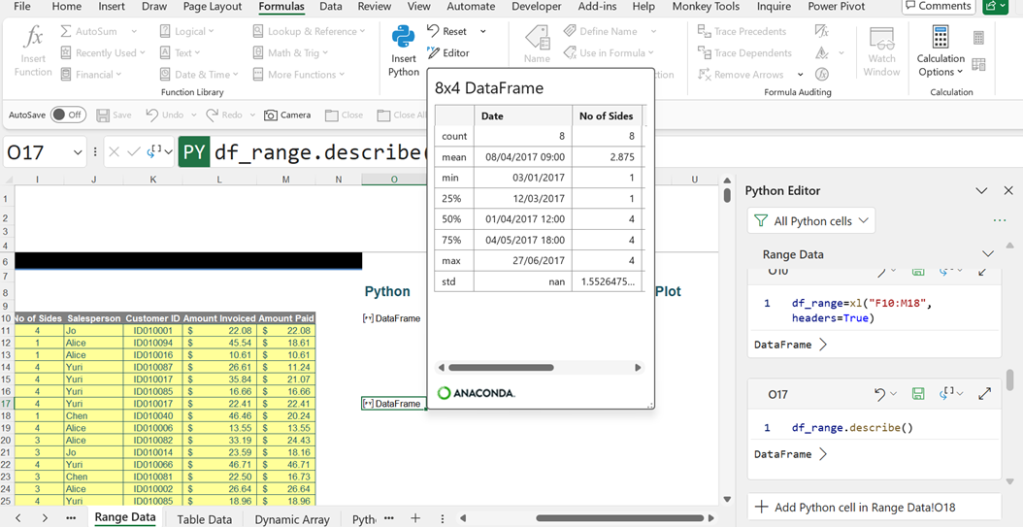Expand the O17 code editor box

click(x=984, y=394)
